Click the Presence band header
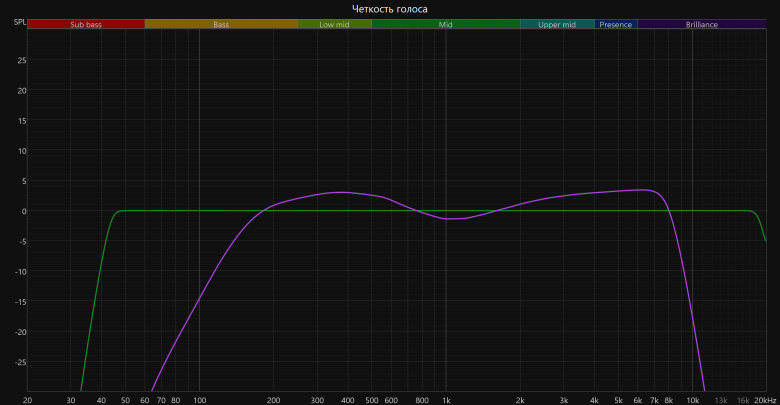 point(616,24)
